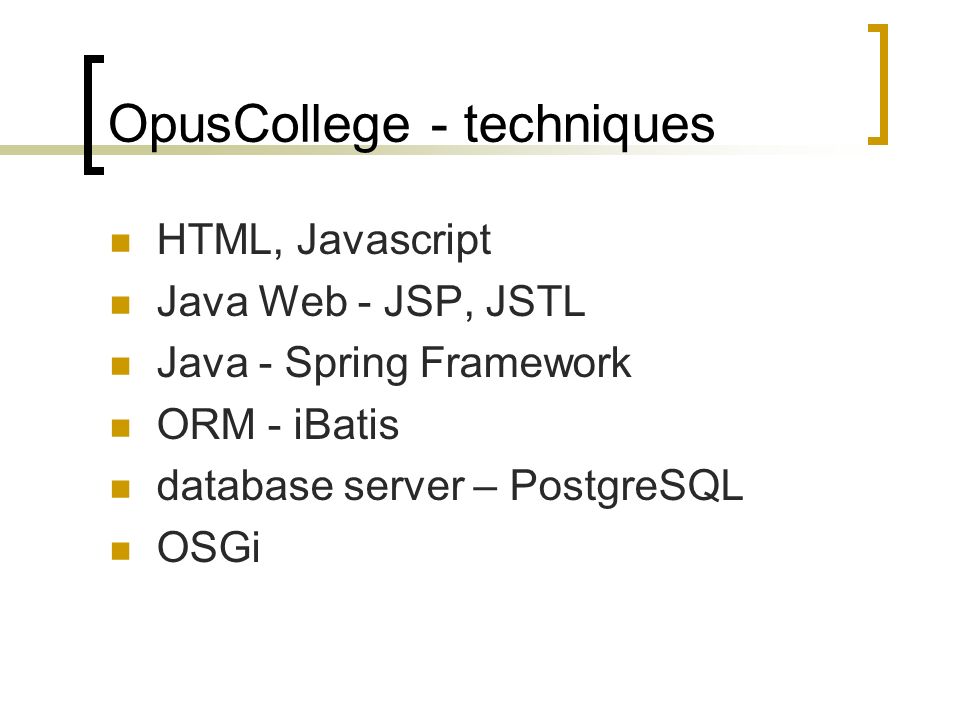Select the bullet square beside ORM - iBatis
This screenshot has height=720, width=960.
click(121, 428)
